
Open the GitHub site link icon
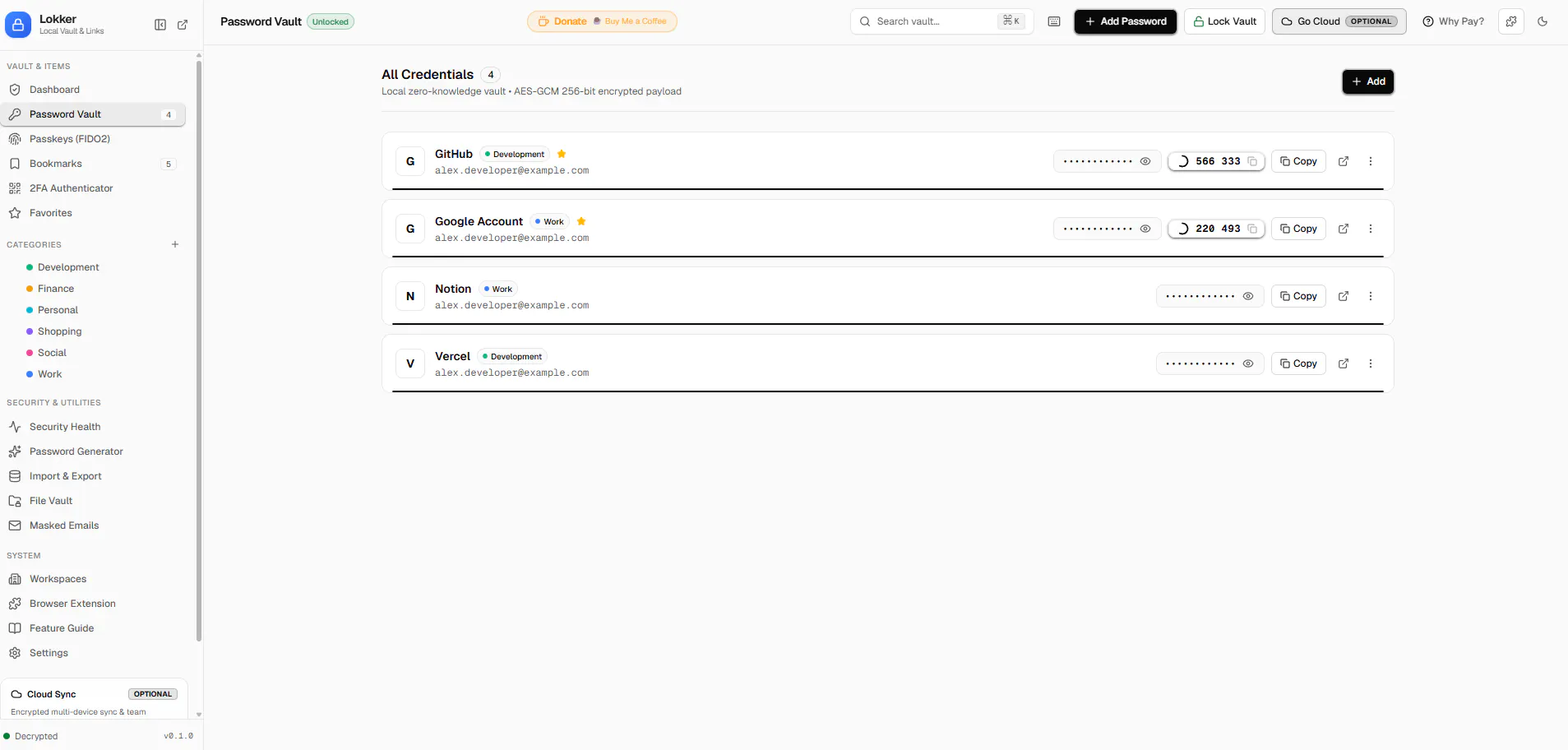[1344, 161]
